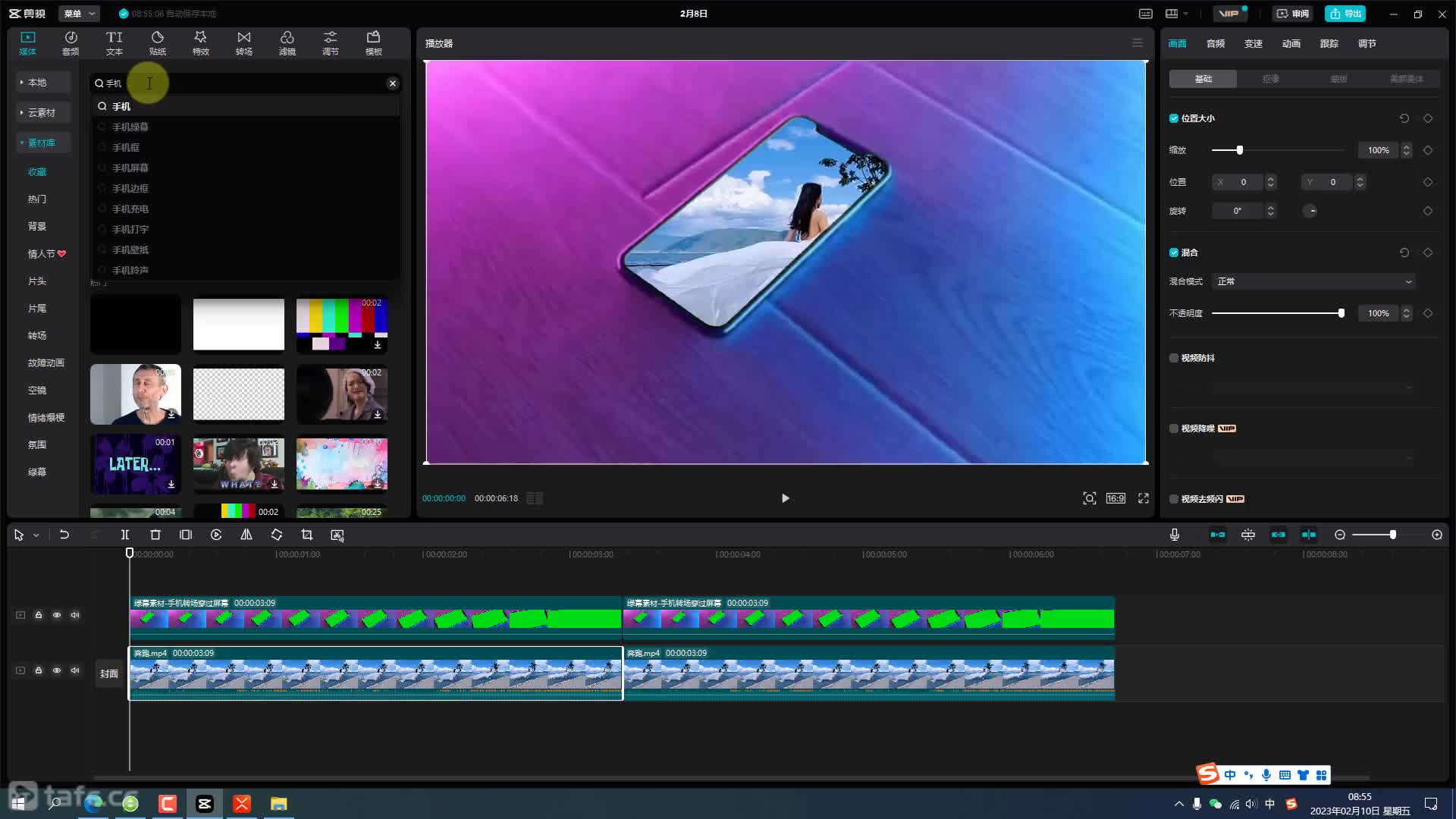The height and width of the screenshot is (819, 1456).
Task: Switch to the 抠像 cutout sub-tab
Action: 1271,79
